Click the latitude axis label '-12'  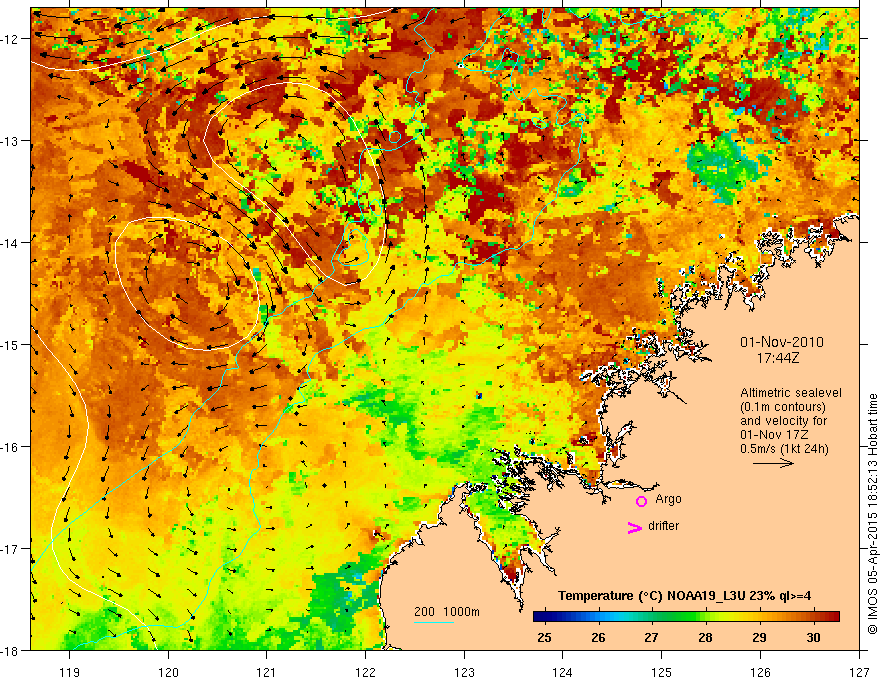[x=10, y=39]
